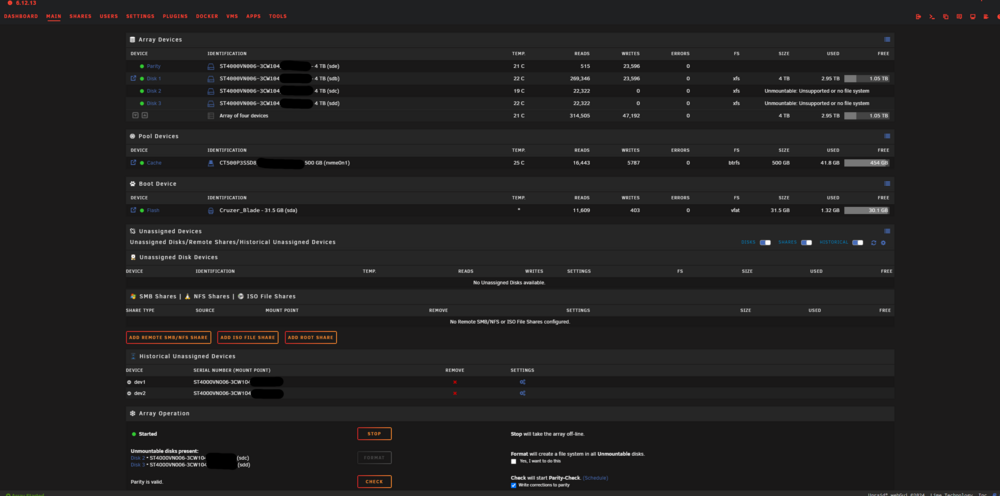The height and width of the screenshot is (496, 1000).
Task: Click Flash free space bar 30.1 GB
Action: coord(867,210)
